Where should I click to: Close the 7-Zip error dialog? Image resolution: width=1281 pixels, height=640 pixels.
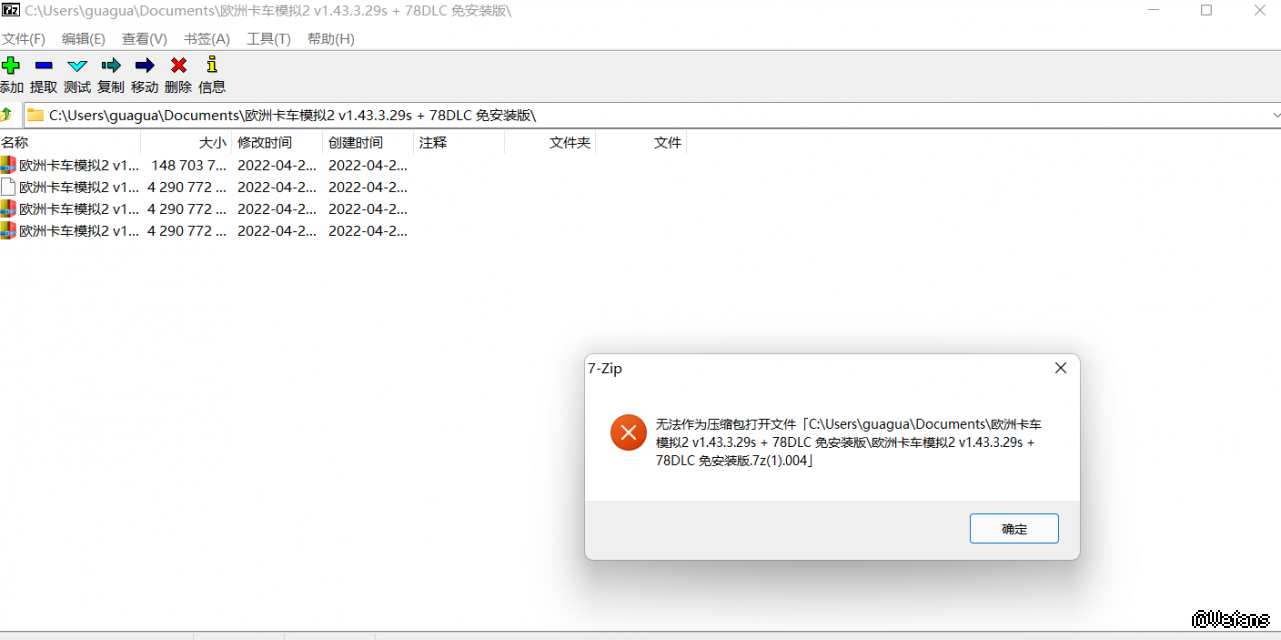click(x=1060, y=368)
